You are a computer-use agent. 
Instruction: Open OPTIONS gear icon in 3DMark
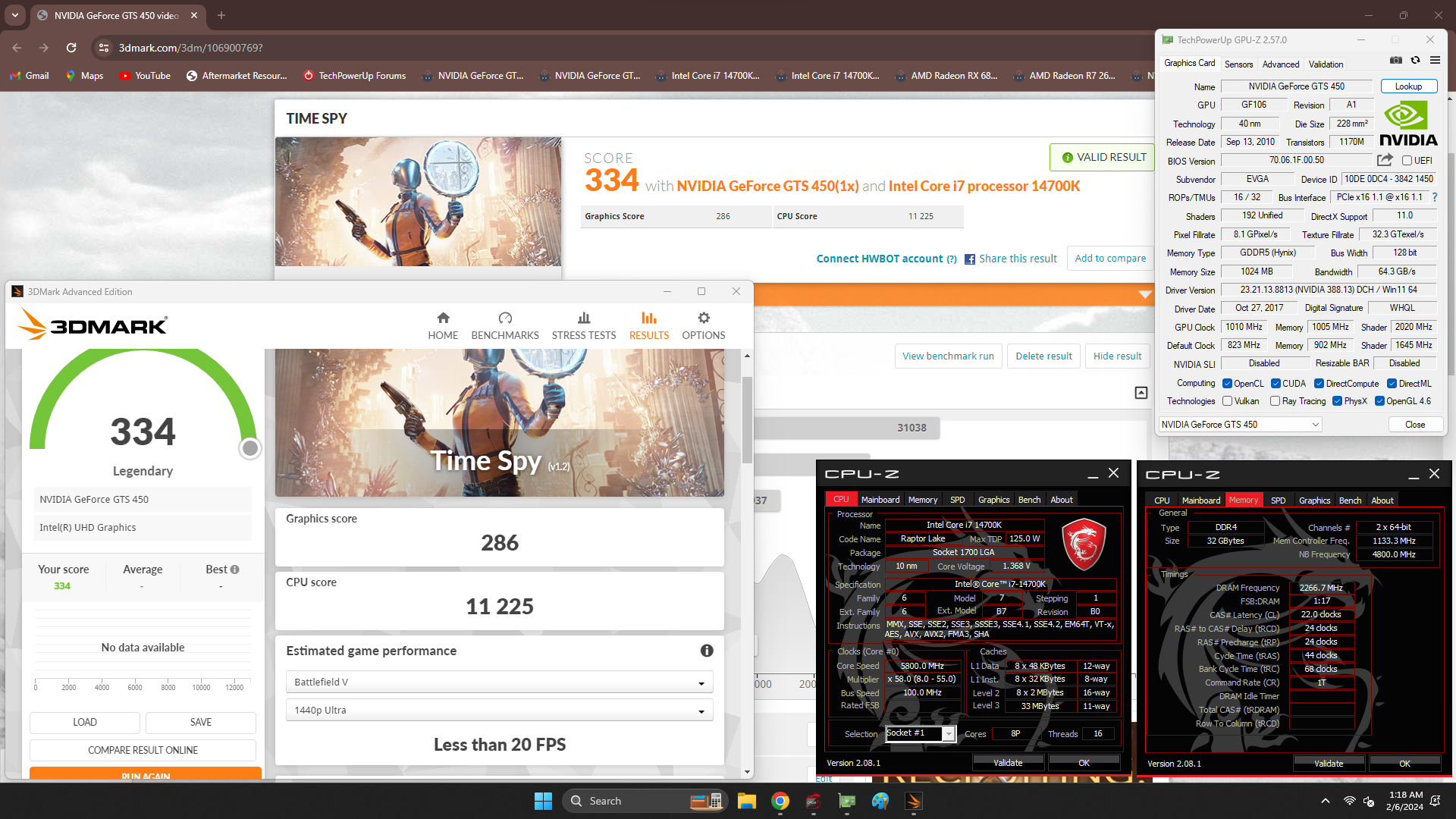tap(704, 318)
